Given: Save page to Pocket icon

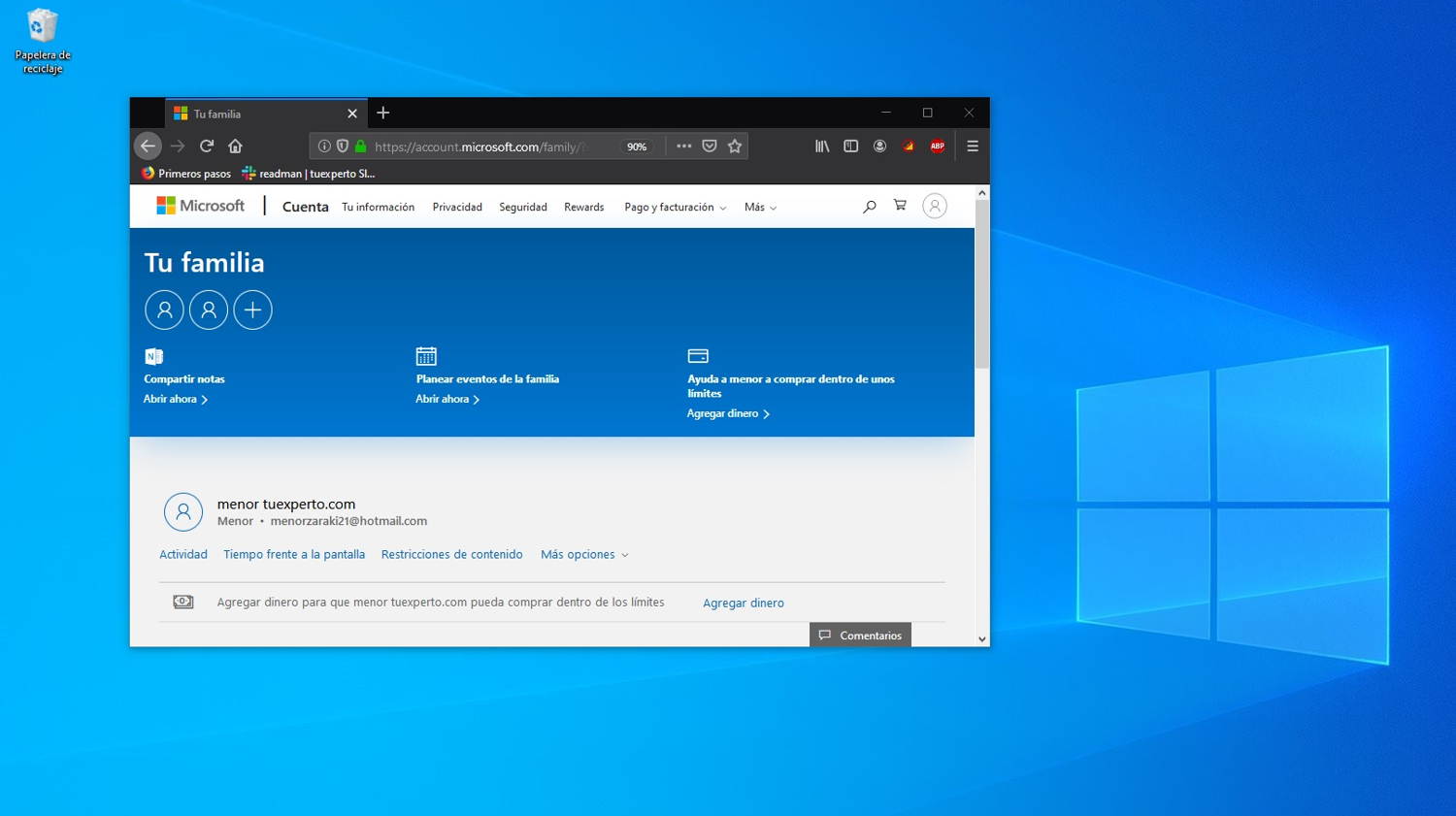Looking at the screenshot, I should pos(710,147).
